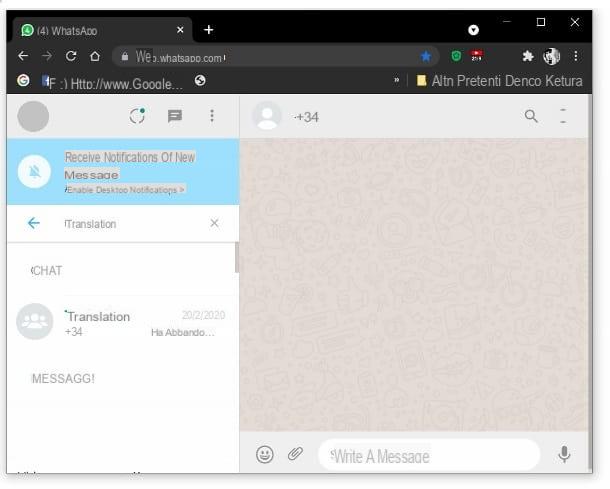The image size is (610, 489).
Task: Open the emoji picker
Action: click(265, 454)
